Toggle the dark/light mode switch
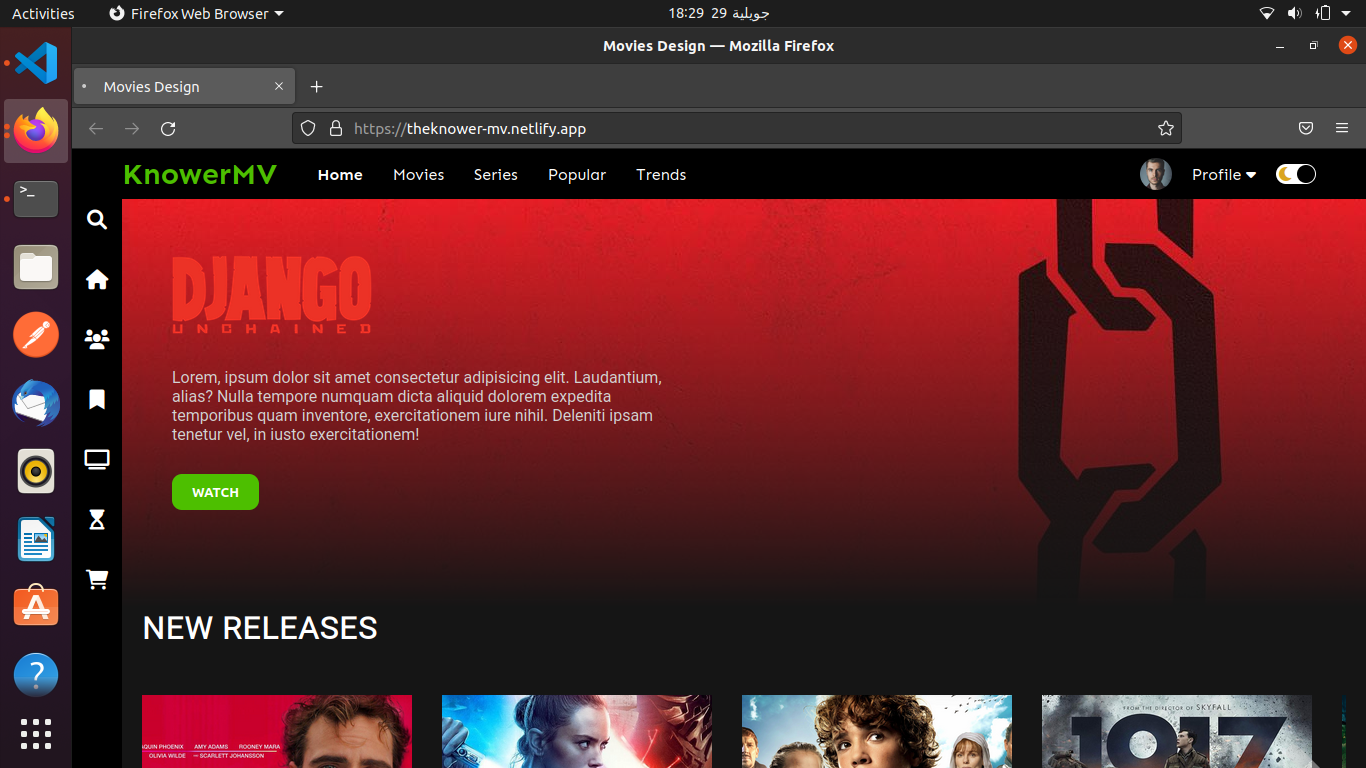The width and height of the screenshot is (1366, 768). pyautogui.click(x=1295, y=174)
